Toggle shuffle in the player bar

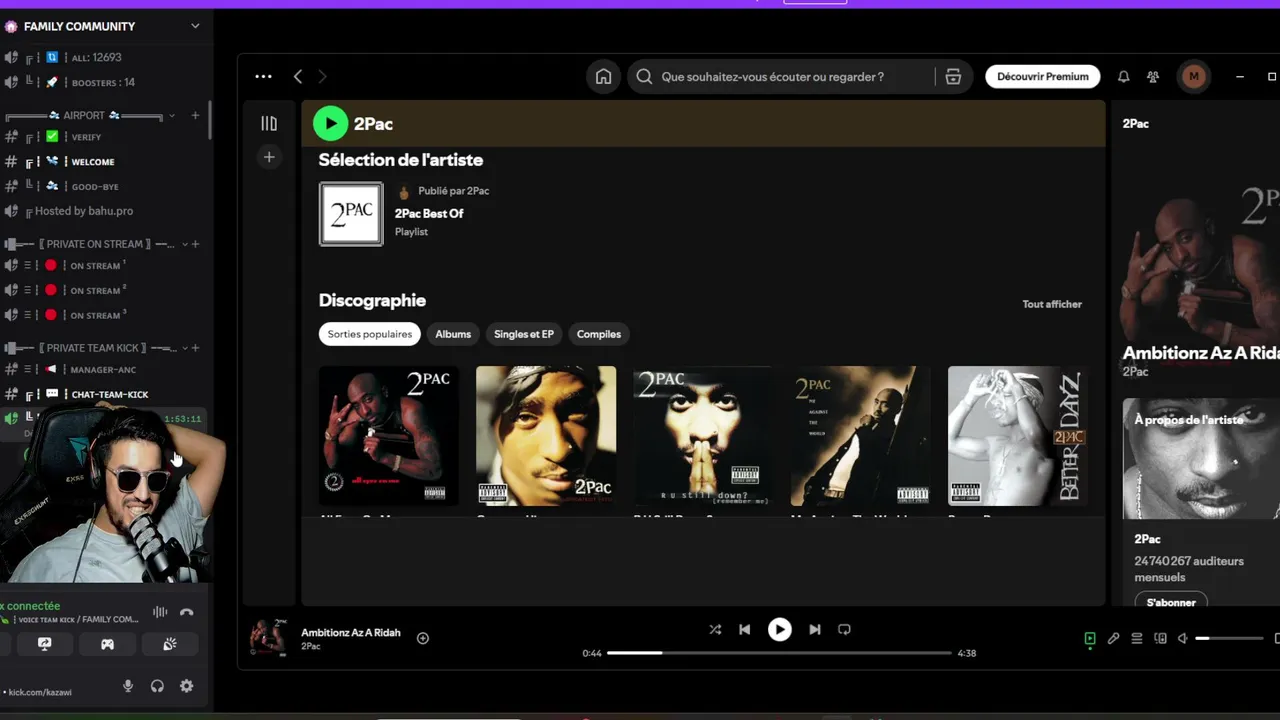(x=715, y=629)
